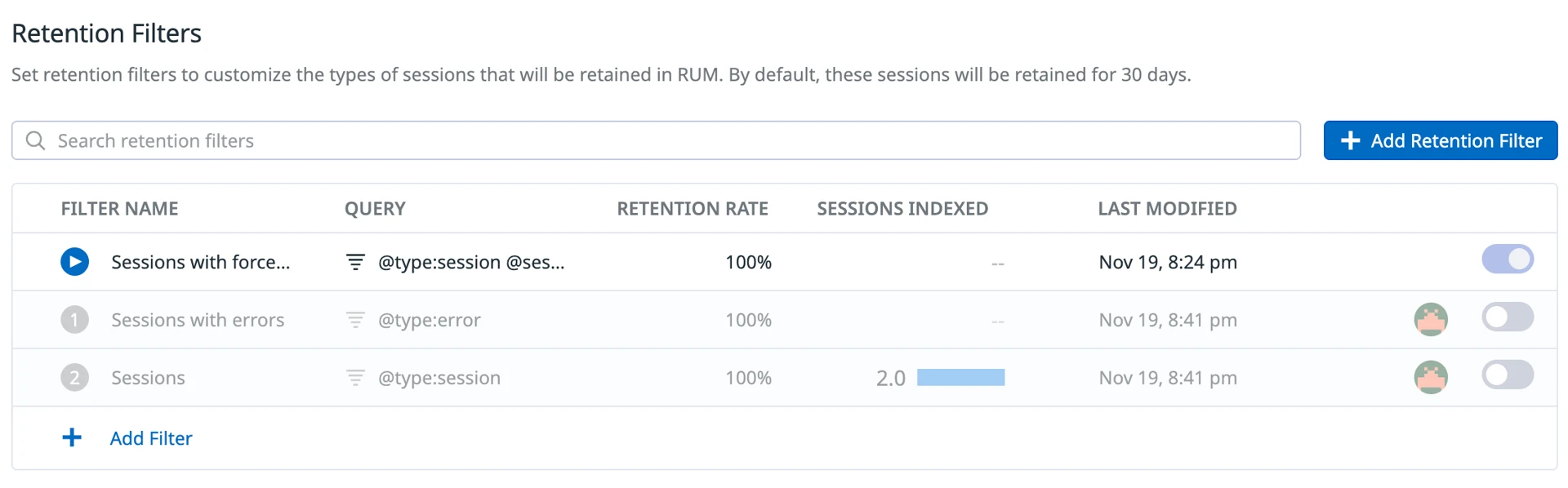Sort by the Filter Name column header
The height and width of the screenshot is (488, 1568).
pyautogui.click(x=119, y=209)
